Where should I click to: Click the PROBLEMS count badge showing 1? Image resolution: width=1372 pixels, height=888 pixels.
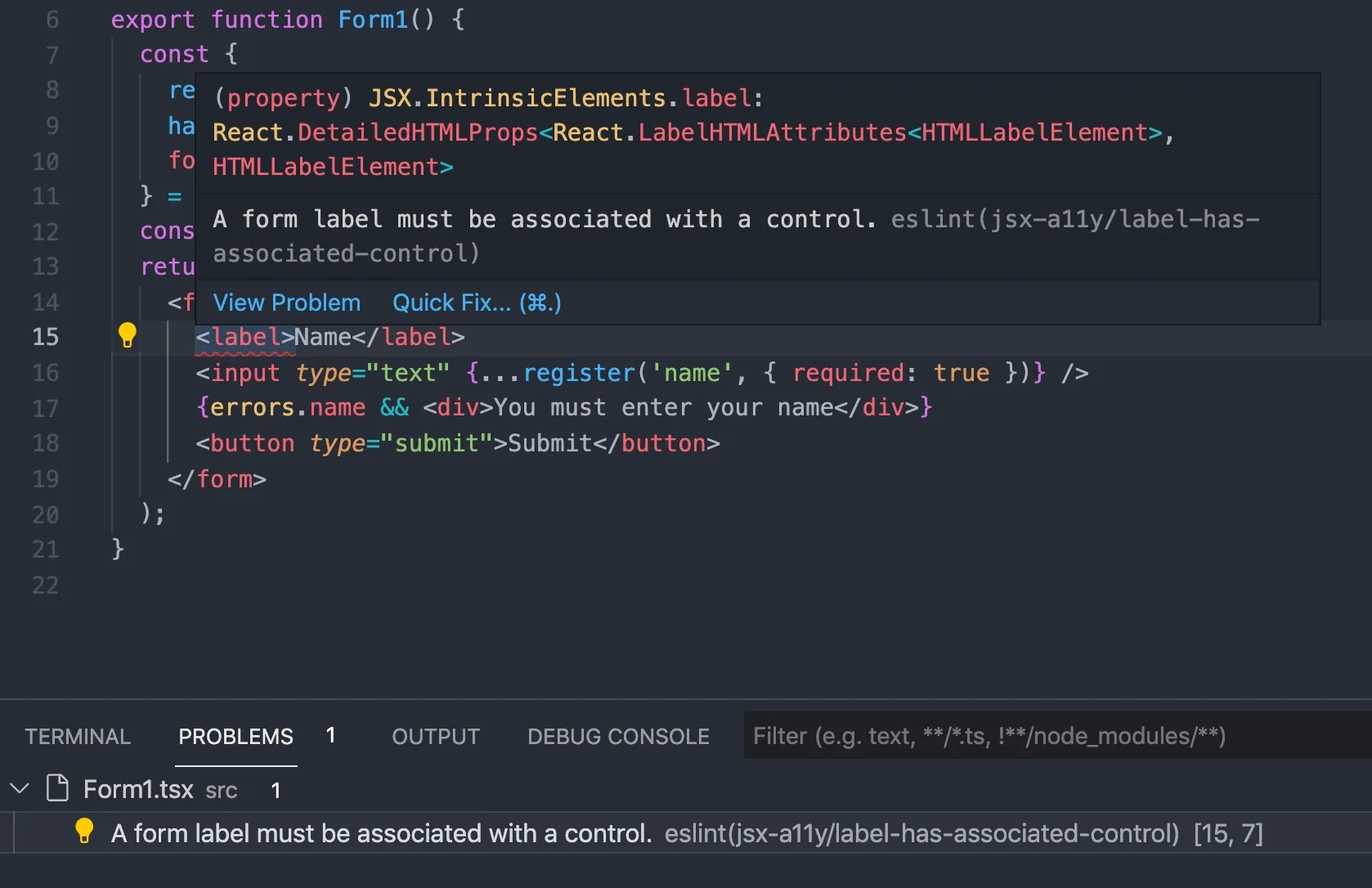tap(330, 735)
